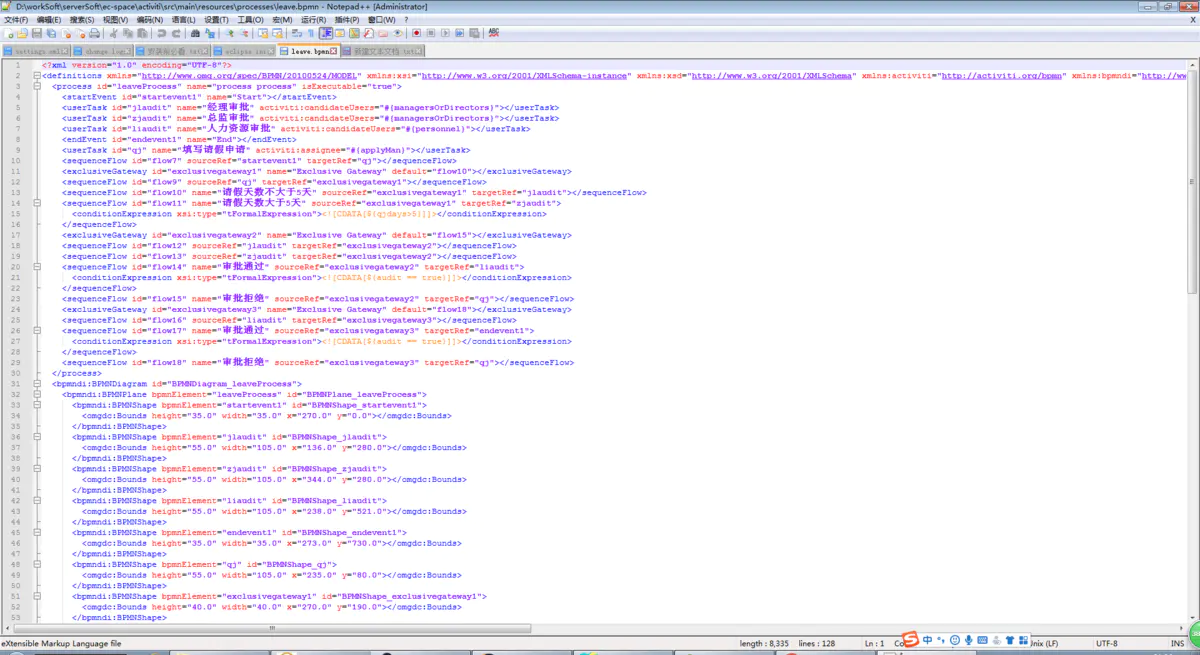Screen dimensions: 1200x655
Task: Open emoji face icon on Sogou IME bar
Action: coord(955,640)
